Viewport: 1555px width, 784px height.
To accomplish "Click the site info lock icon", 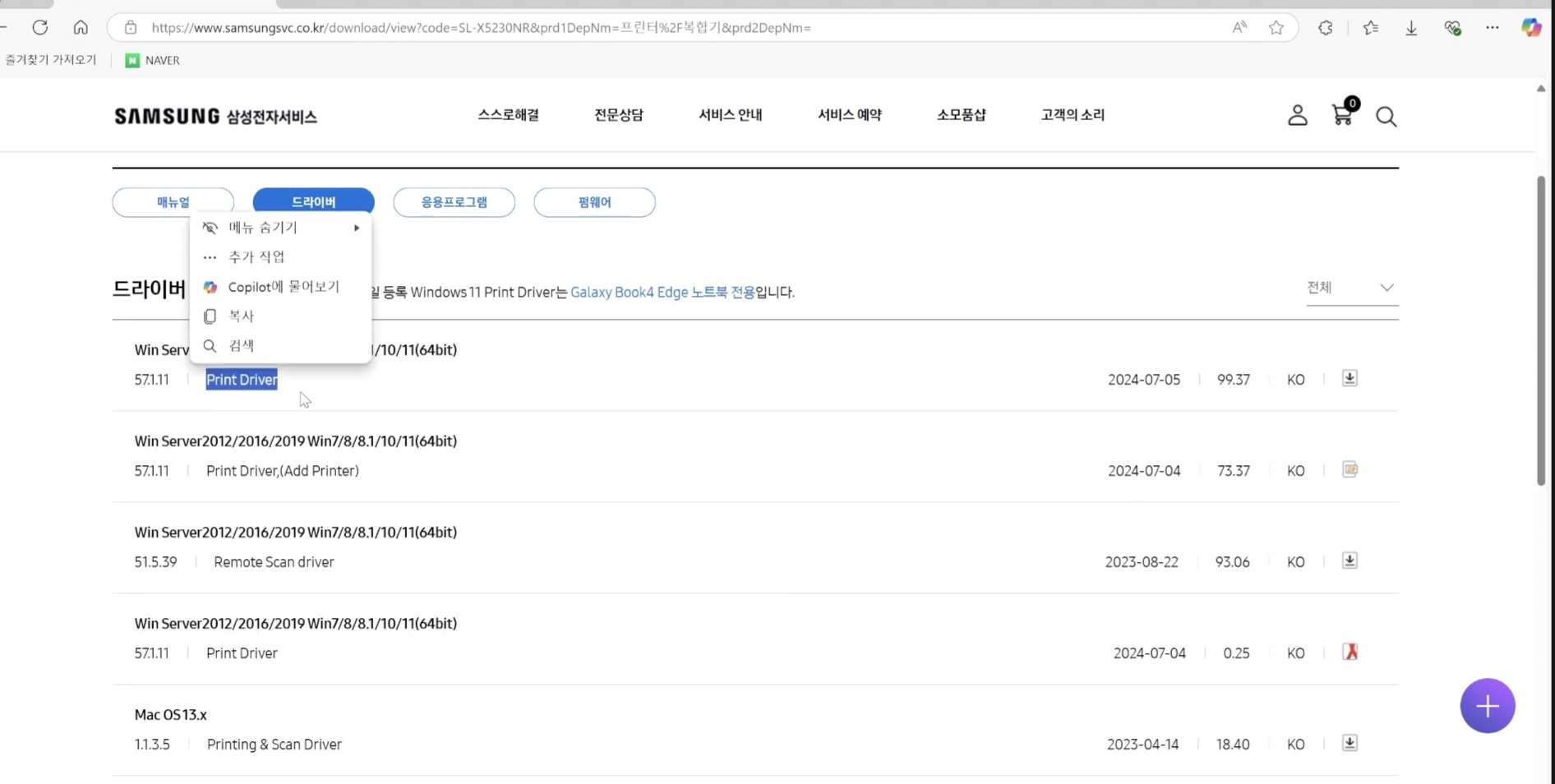I will (131, 27).
